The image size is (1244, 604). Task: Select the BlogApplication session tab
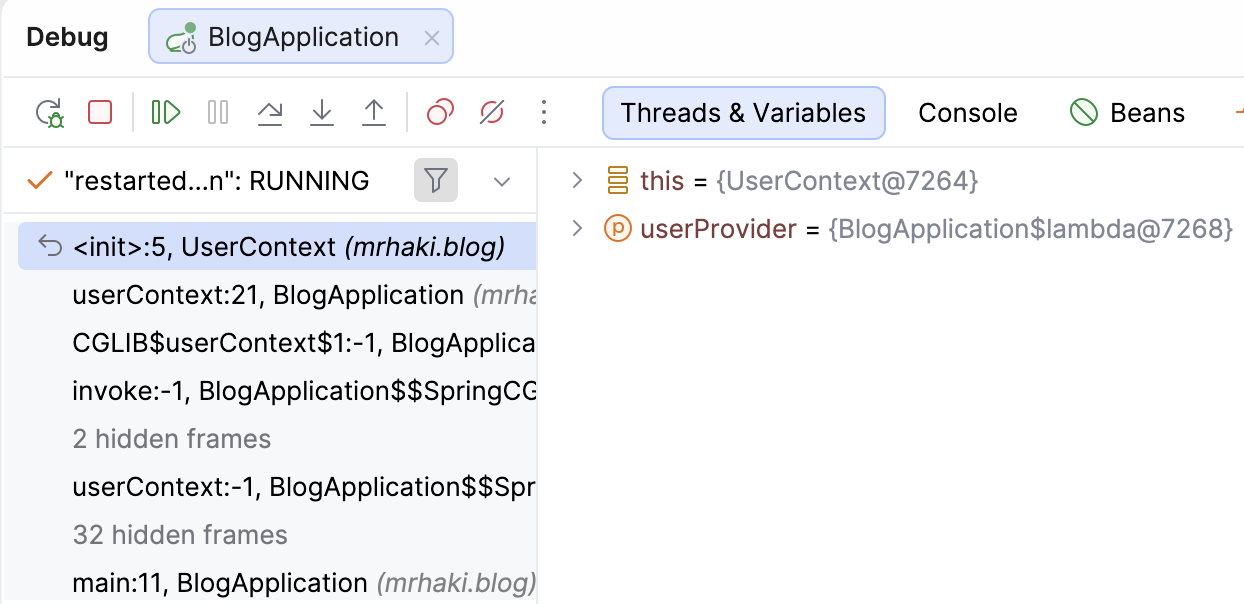tap(301, 37)
